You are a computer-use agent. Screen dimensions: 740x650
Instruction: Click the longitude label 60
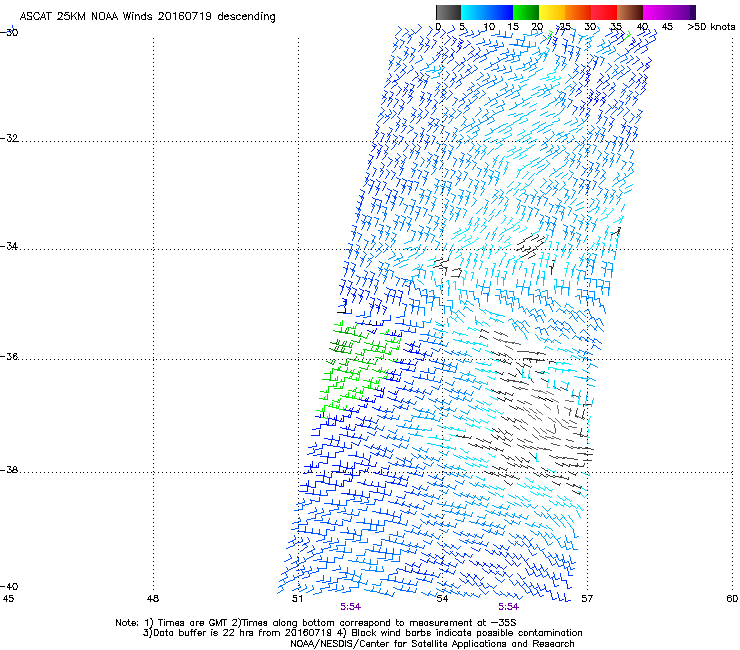(x=732, y=599)
